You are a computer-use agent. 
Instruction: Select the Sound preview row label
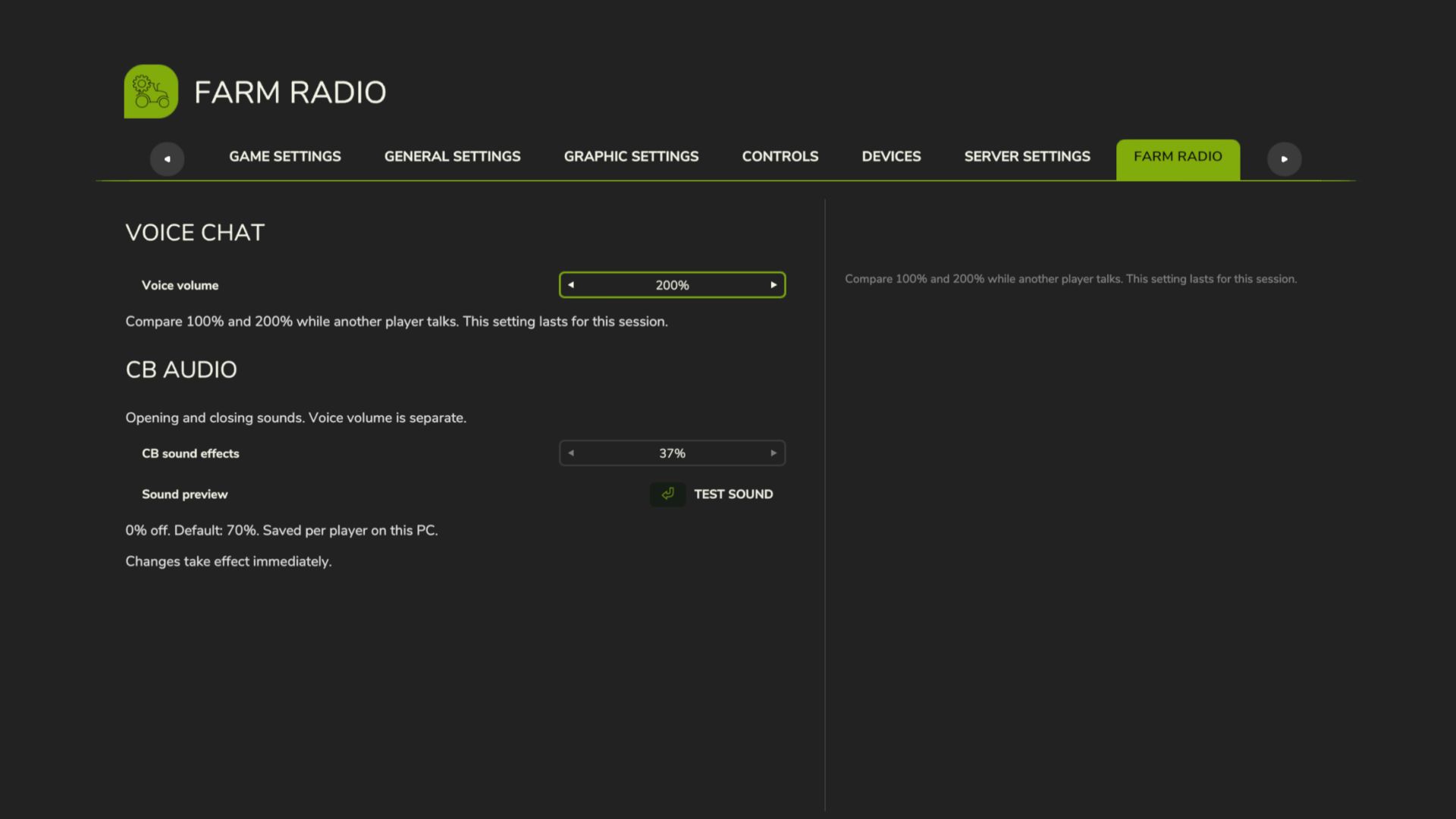click(x=184, y=494)
